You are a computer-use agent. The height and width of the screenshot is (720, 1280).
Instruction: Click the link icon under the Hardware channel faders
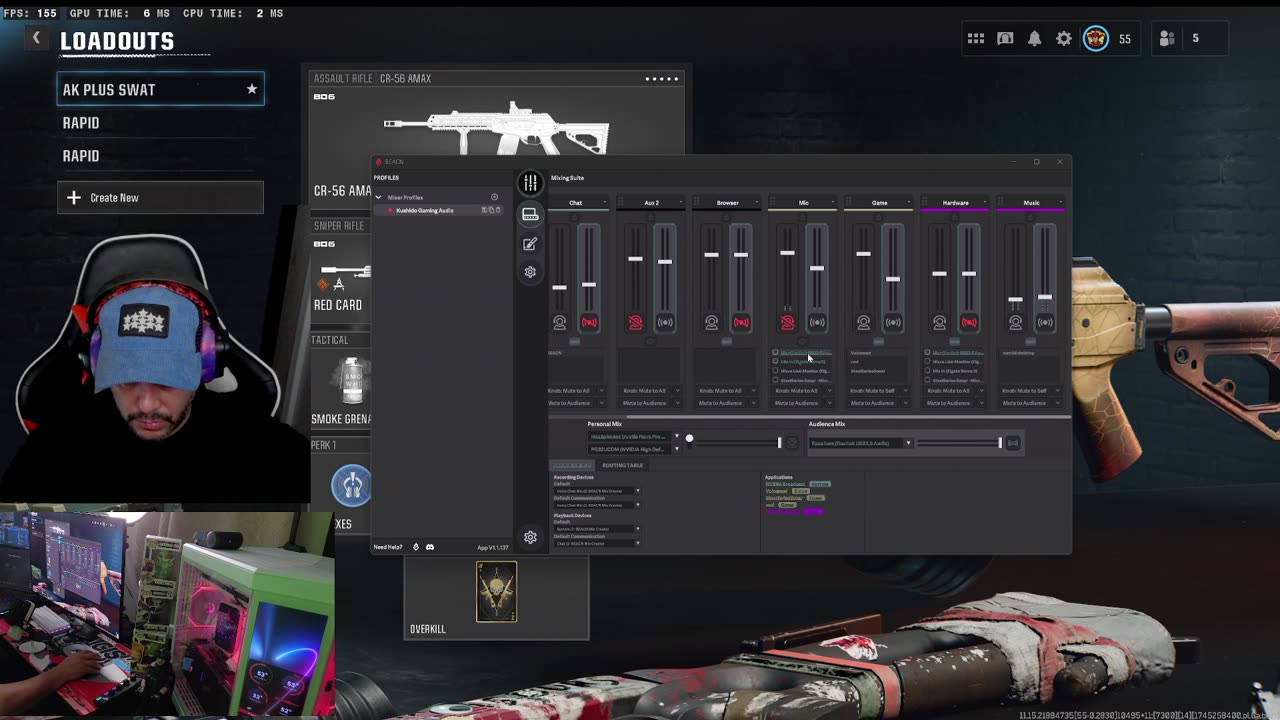(954, 341)
